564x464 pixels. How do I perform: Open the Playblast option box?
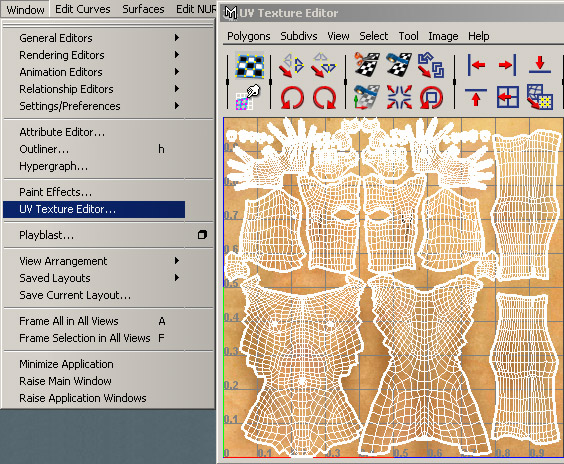(202, 235)
